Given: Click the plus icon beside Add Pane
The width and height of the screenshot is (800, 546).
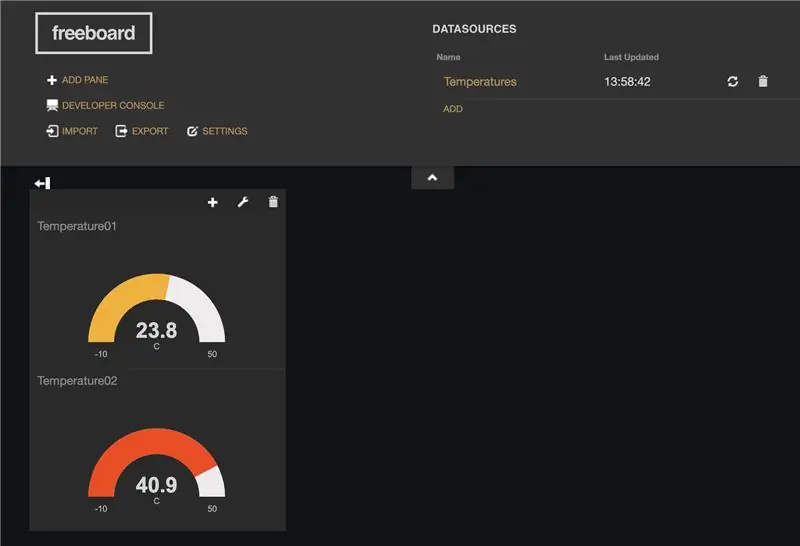Looking at the screenshot, I should click(52, 80).
